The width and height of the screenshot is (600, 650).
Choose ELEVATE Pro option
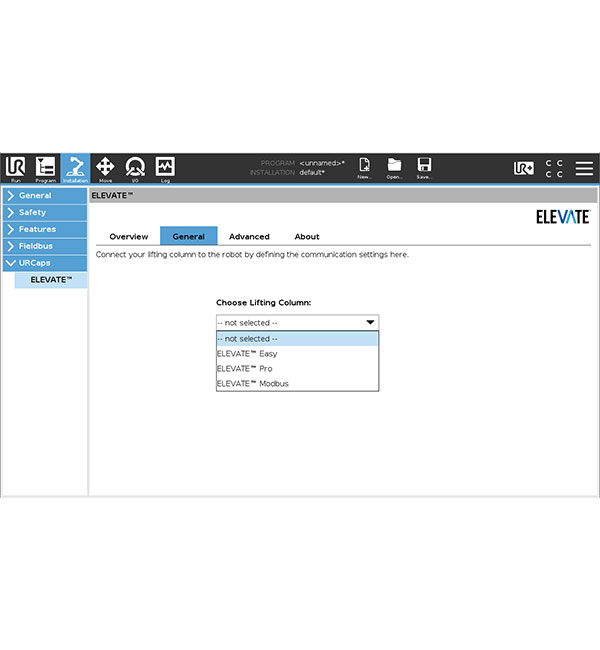297,369
